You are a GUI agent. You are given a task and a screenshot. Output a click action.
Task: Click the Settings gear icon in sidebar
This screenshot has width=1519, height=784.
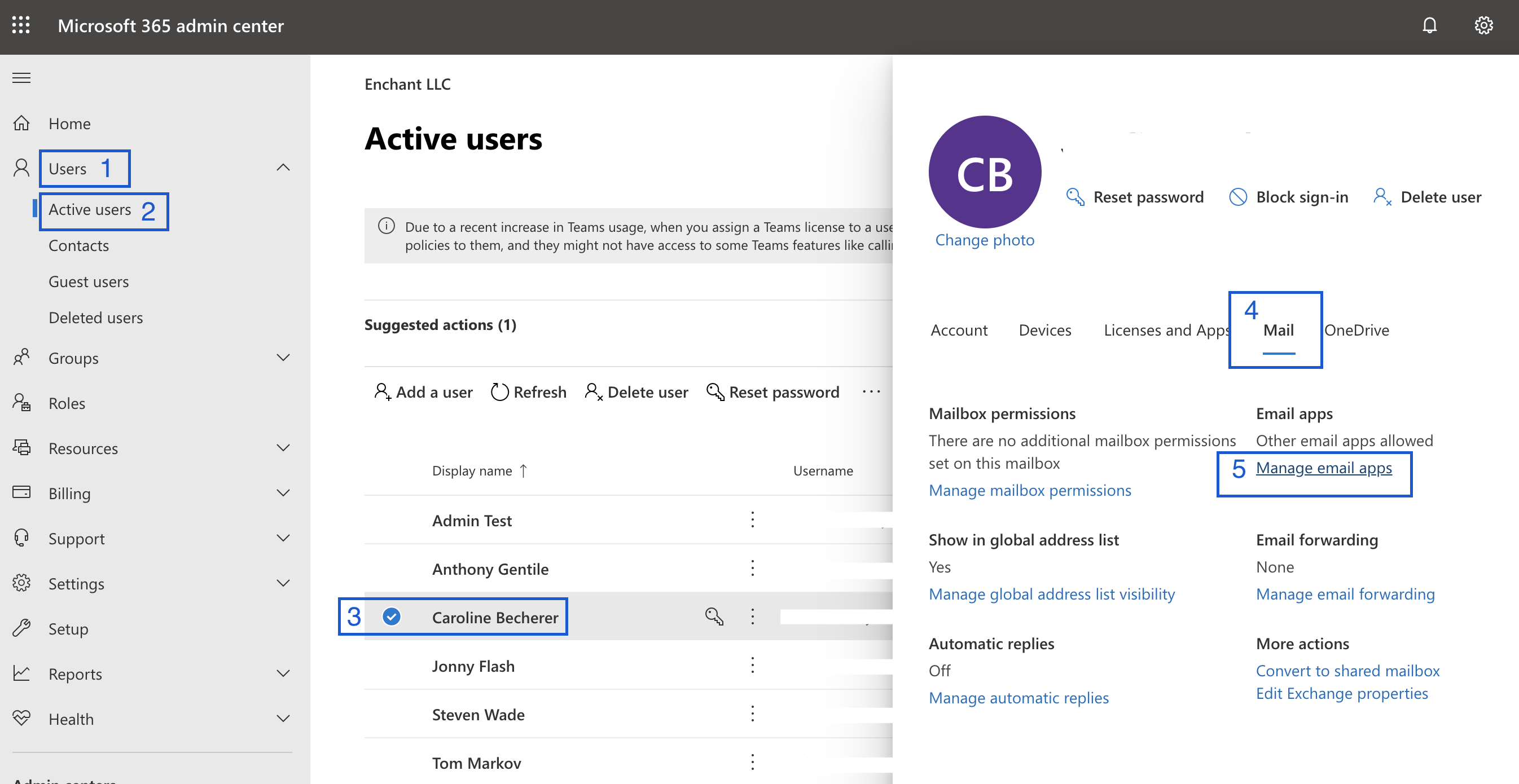coord(21,583)
